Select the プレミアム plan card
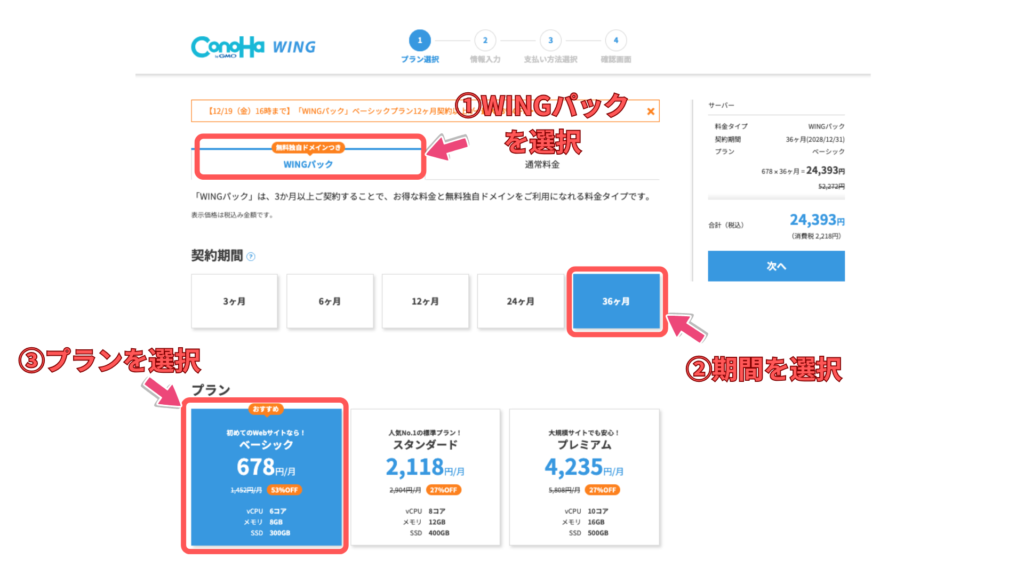This screenshot has width=1024, height=576. tap(584, 477)
